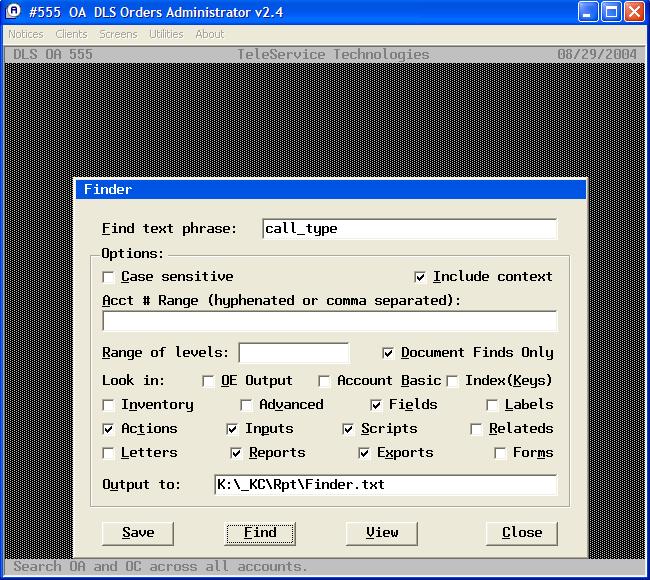Click the '08/29/2004' date in header
The height and width of the screenshot is (580, 650).
[x=597, y=54]
